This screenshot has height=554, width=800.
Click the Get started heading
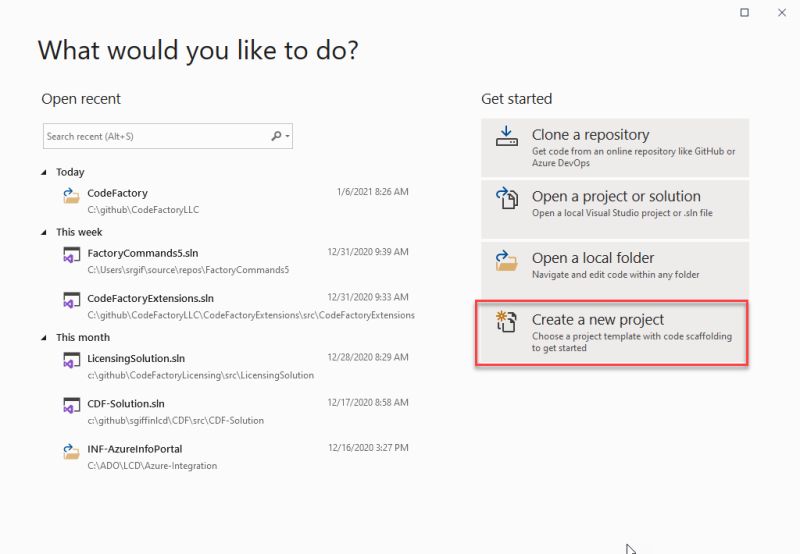coord(516,98)
